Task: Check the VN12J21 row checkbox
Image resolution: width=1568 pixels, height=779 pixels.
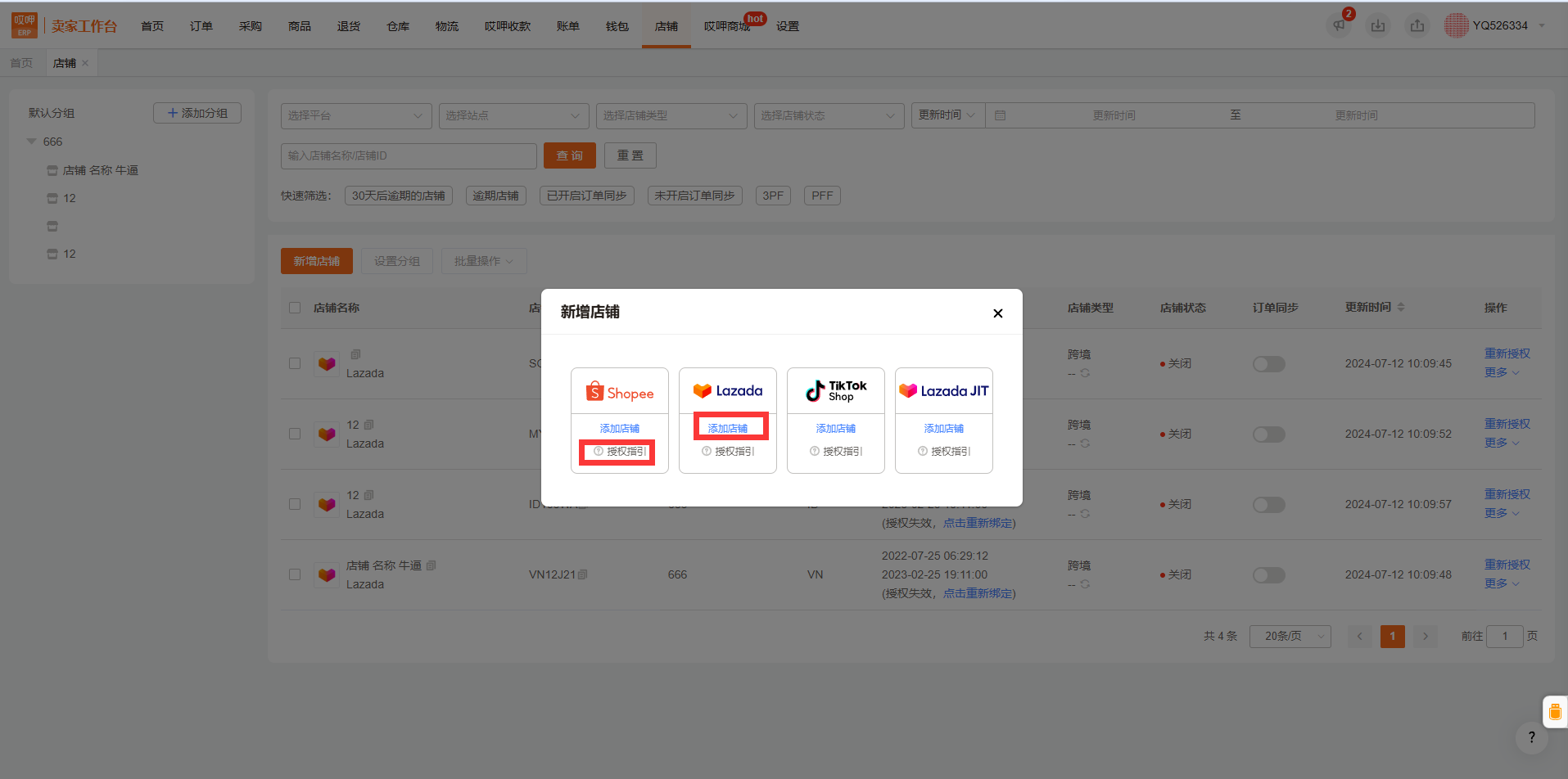Action: pos(295,574)
